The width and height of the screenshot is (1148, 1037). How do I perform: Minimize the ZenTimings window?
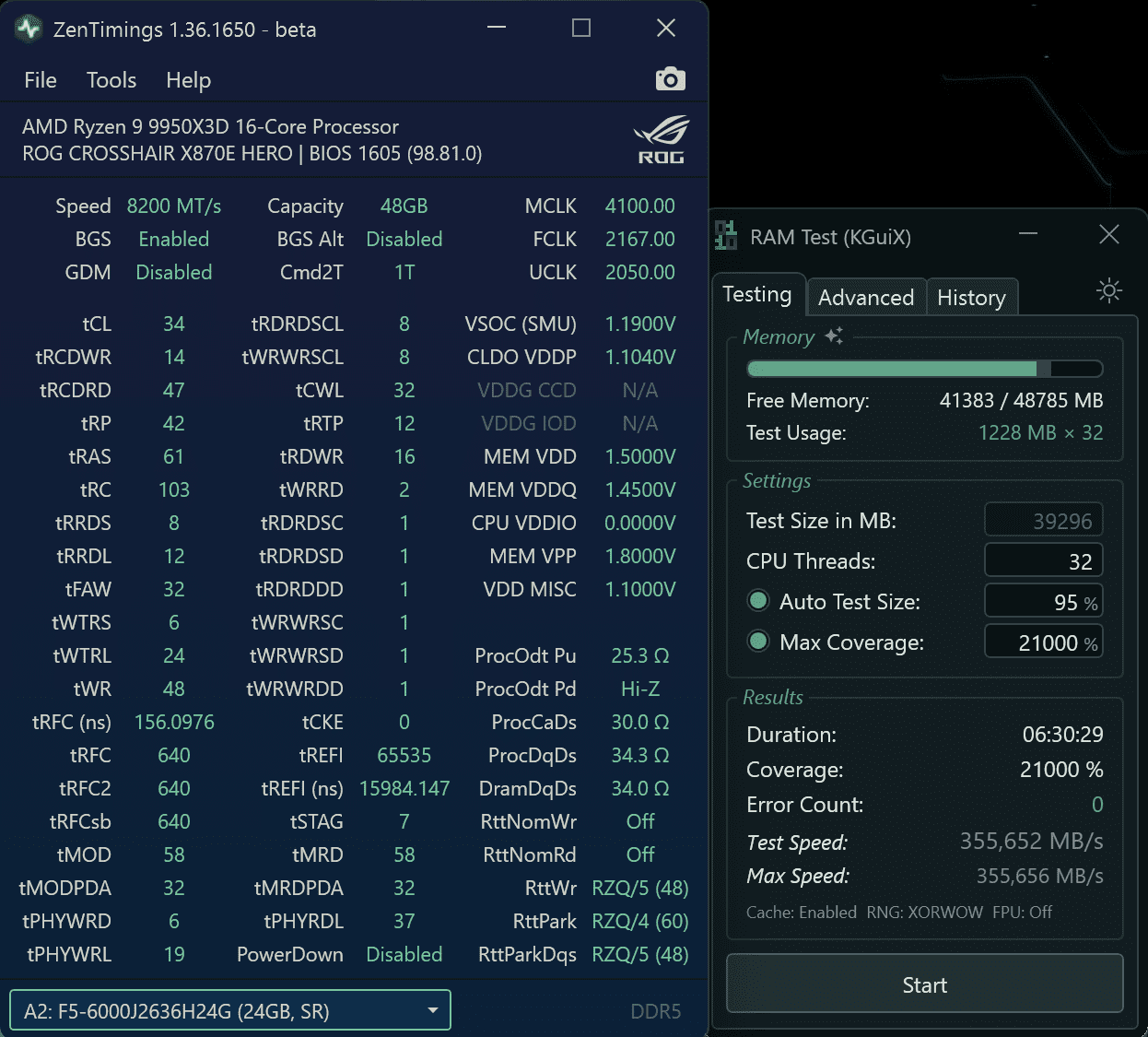497,29
